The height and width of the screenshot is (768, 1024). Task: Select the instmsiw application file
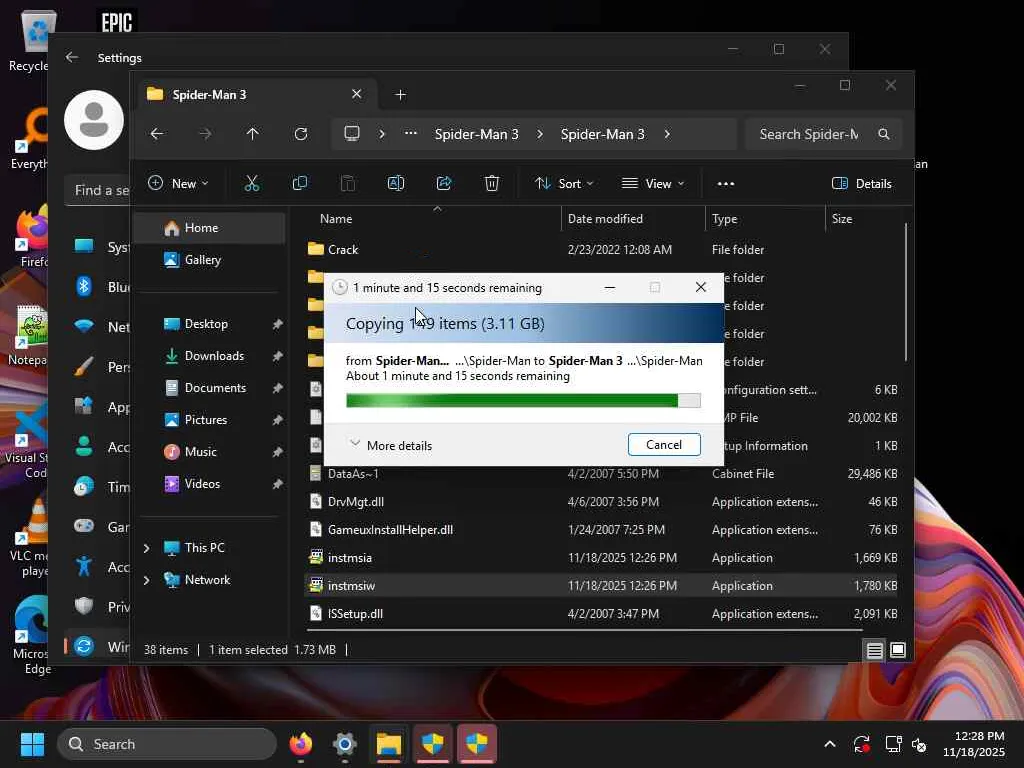601,586
